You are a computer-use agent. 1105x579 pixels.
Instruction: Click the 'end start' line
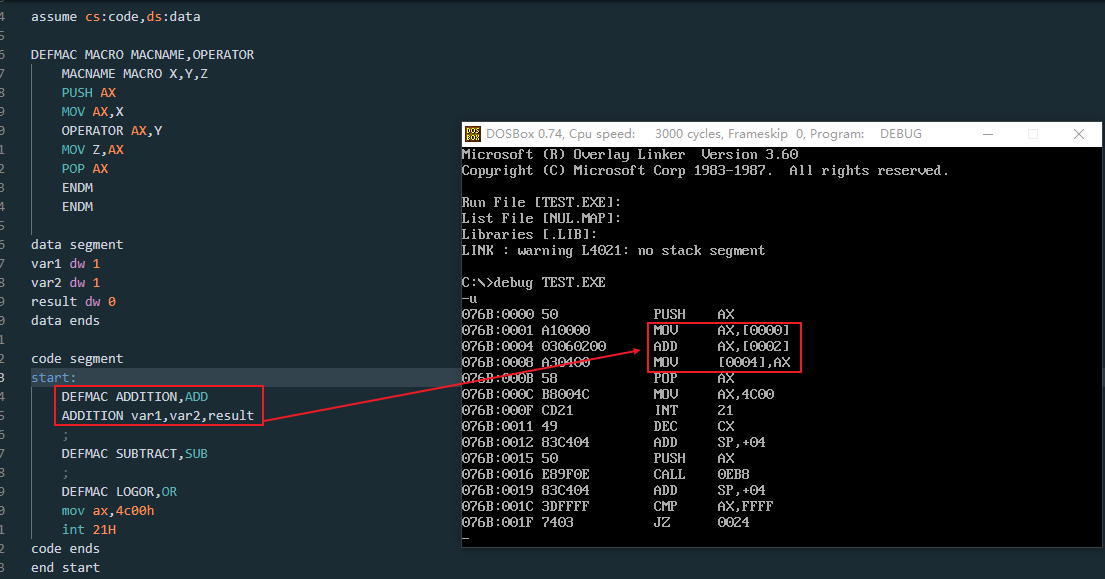pyautogui.click(x=66, y=568)
